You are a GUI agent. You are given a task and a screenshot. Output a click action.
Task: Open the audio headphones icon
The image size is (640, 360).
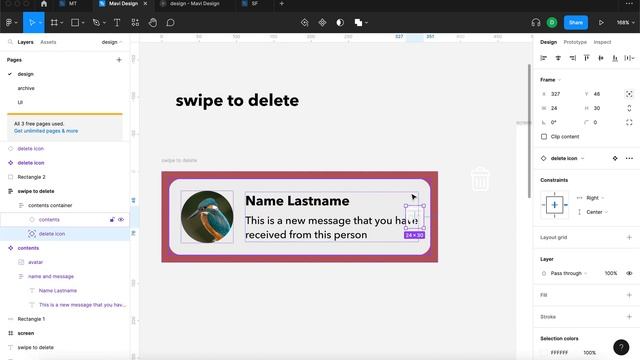tap(536, 22)
